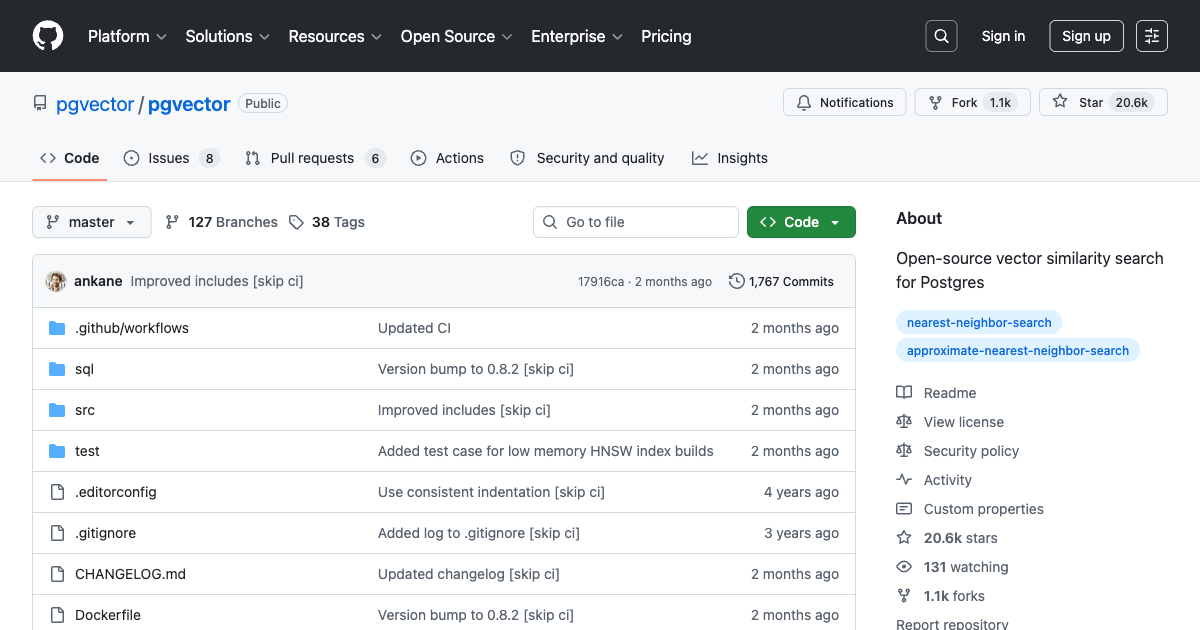Expand the Platform menu
This screenshot has height=630, width=1200.
click(129, 36)
